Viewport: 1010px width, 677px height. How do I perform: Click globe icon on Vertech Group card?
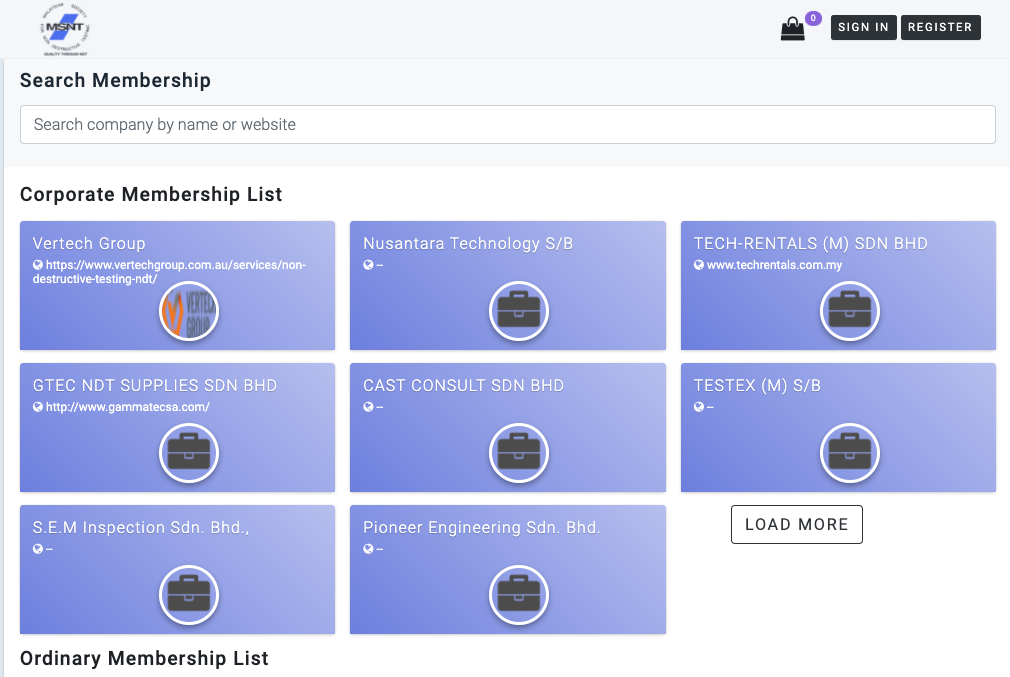(38, 265)
